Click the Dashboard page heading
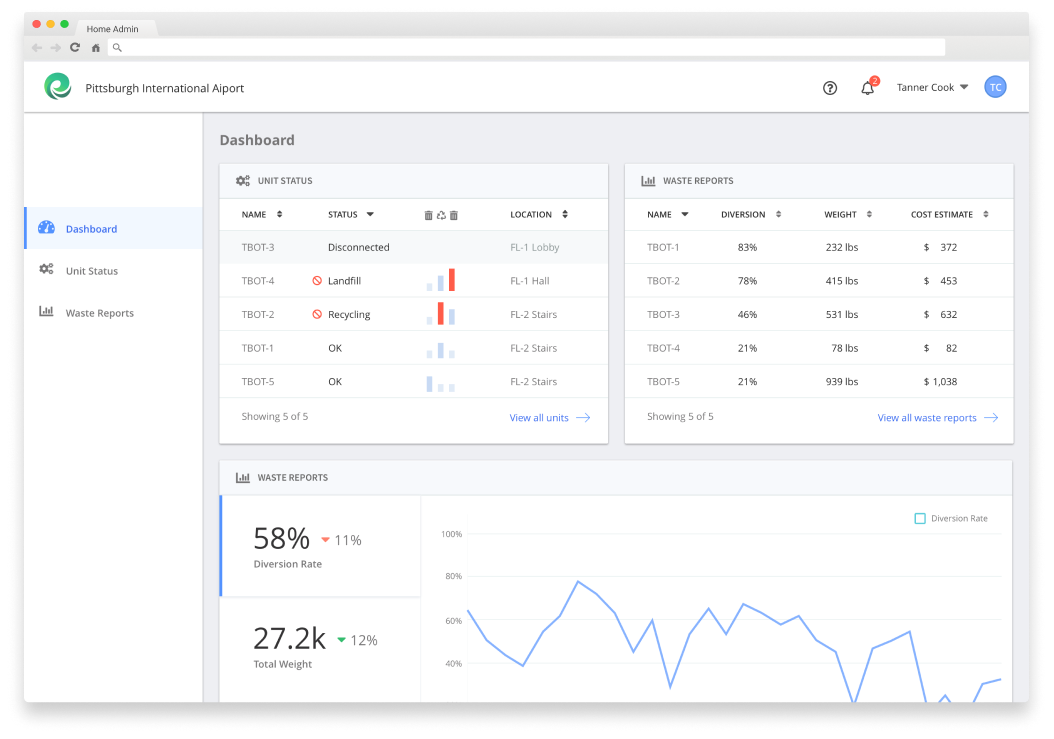This screenshot has height=739, width=1054. [x=257, y=140]
